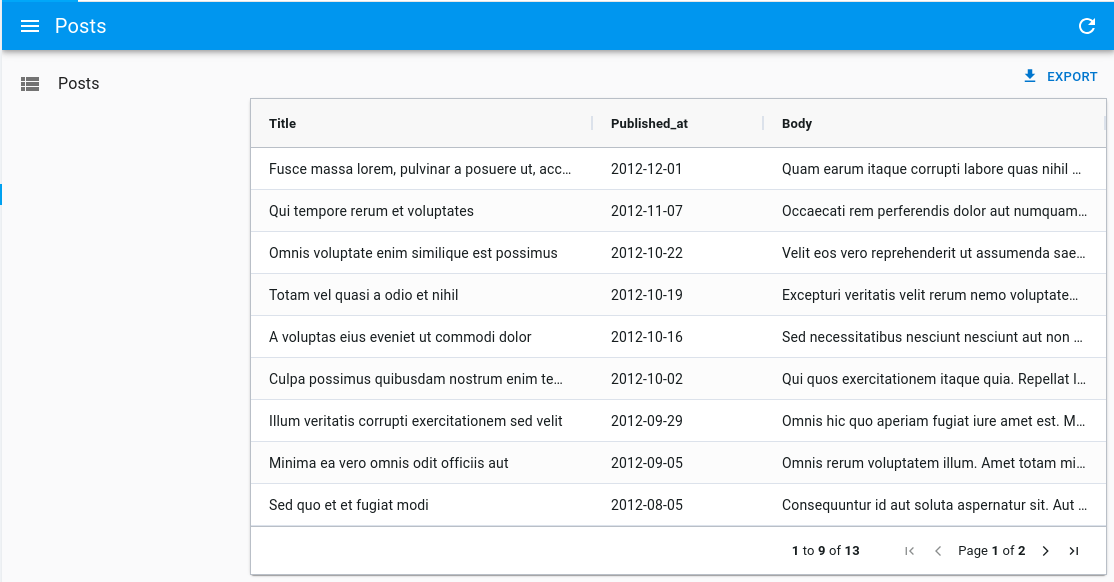Sort by the Published_at column header
The image size is (1114, 582).
pos(649,124)
